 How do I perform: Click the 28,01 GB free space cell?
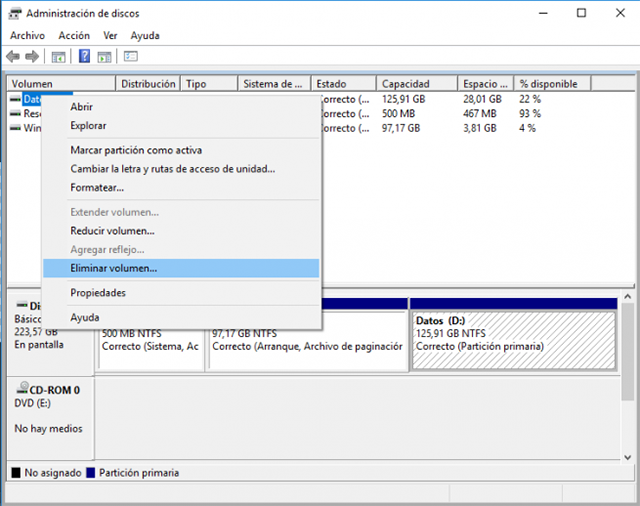click(x=482, y=99)
